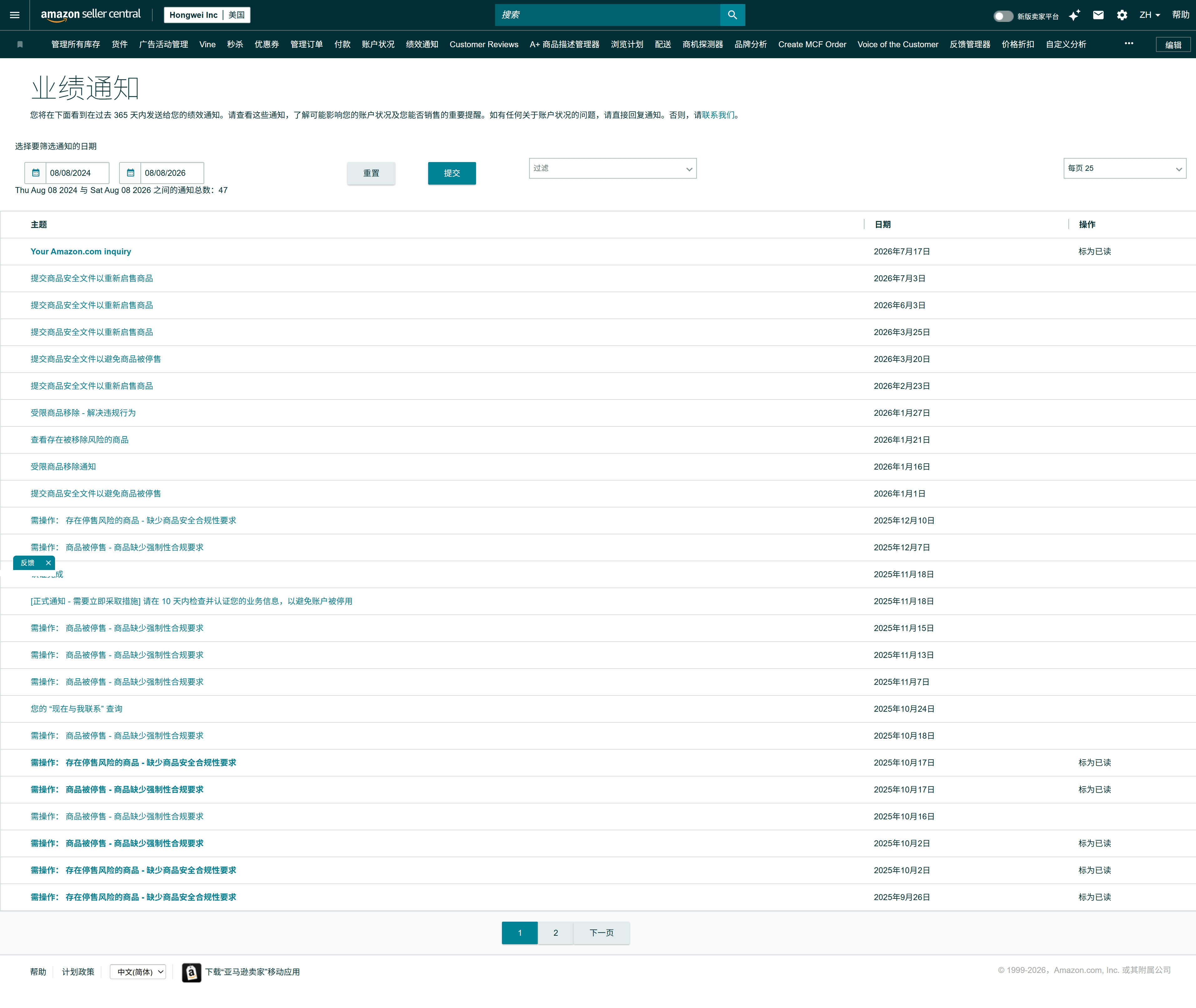The height and width of the screenshot is (1008, 1196).
Task: Open the 商机探测器 menu item
Action: point(702,44)
